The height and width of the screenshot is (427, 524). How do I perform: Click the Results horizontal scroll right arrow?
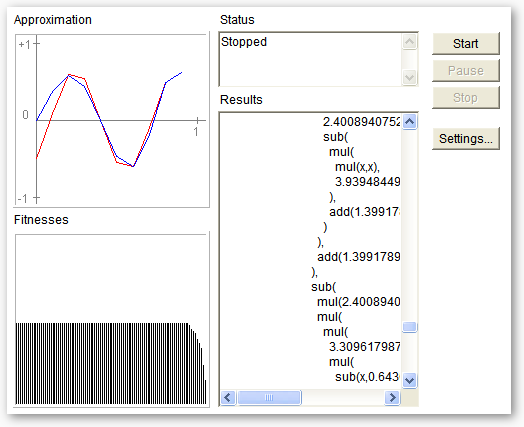click(x=392, y=398)
